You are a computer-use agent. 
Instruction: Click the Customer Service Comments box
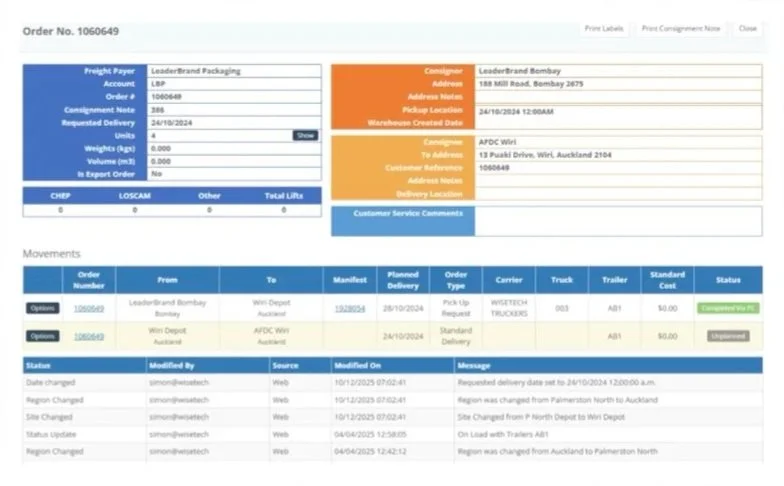coord(618,221)
